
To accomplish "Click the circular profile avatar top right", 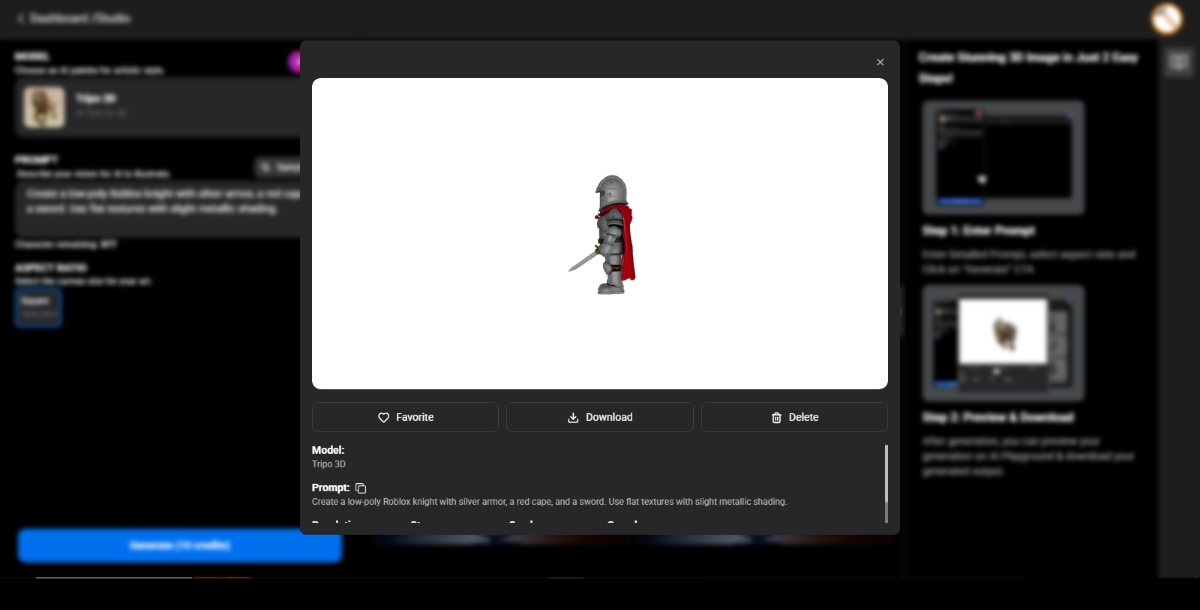I will (1167, 18).
